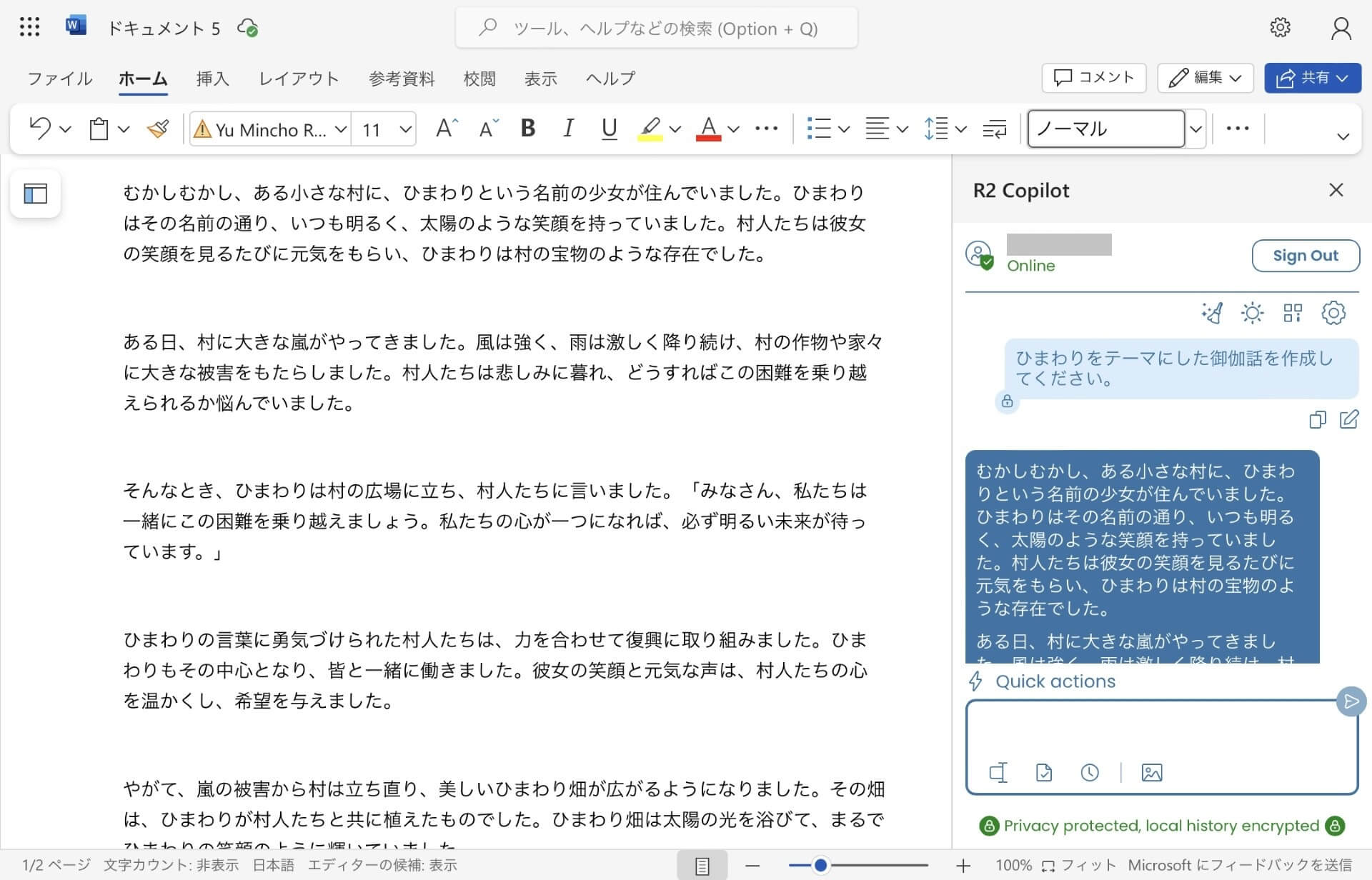Image resolution: width=1372 pixels, height=880 pixels.
Task: Undo the last action
Action: 40,129
